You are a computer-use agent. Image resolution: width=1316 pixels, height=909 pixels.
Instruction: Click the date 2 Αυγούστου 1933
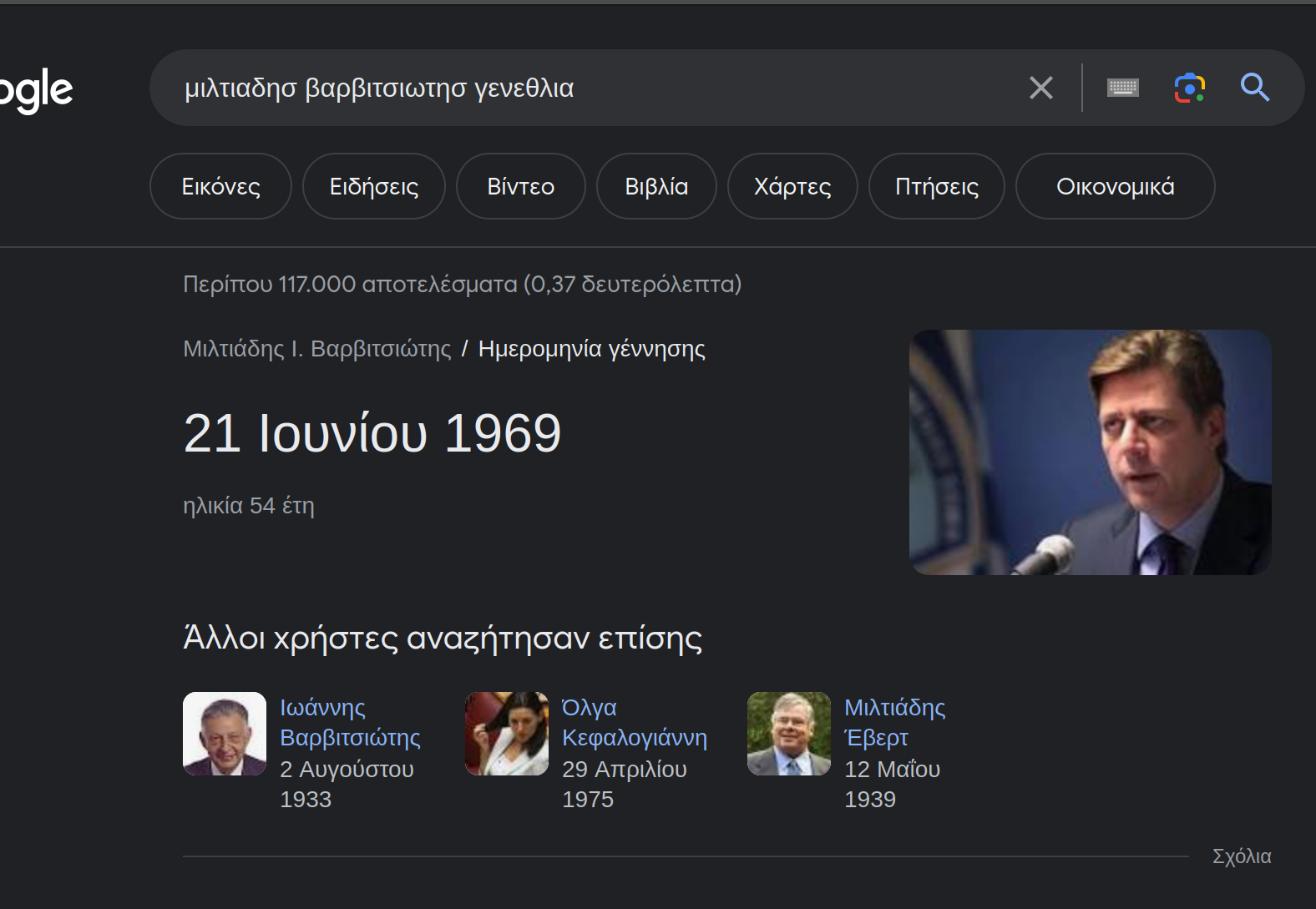(347, 785)
